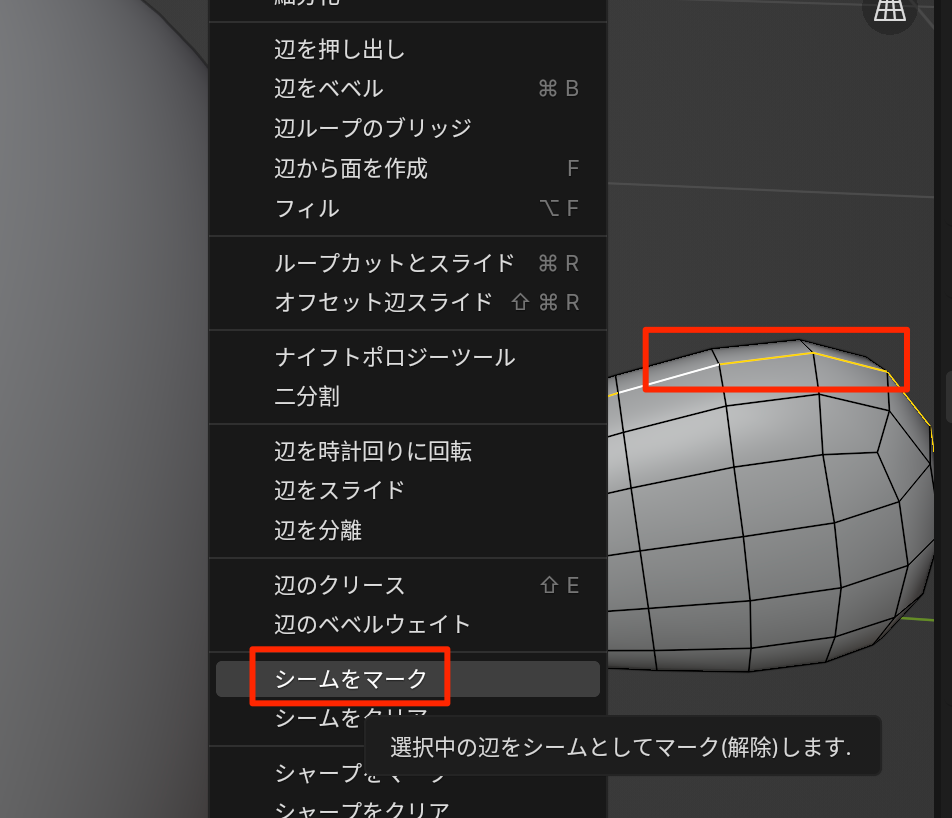Click the highlighted シームをマーク item
Screen dimensions: 952x818
coord(350,679)
